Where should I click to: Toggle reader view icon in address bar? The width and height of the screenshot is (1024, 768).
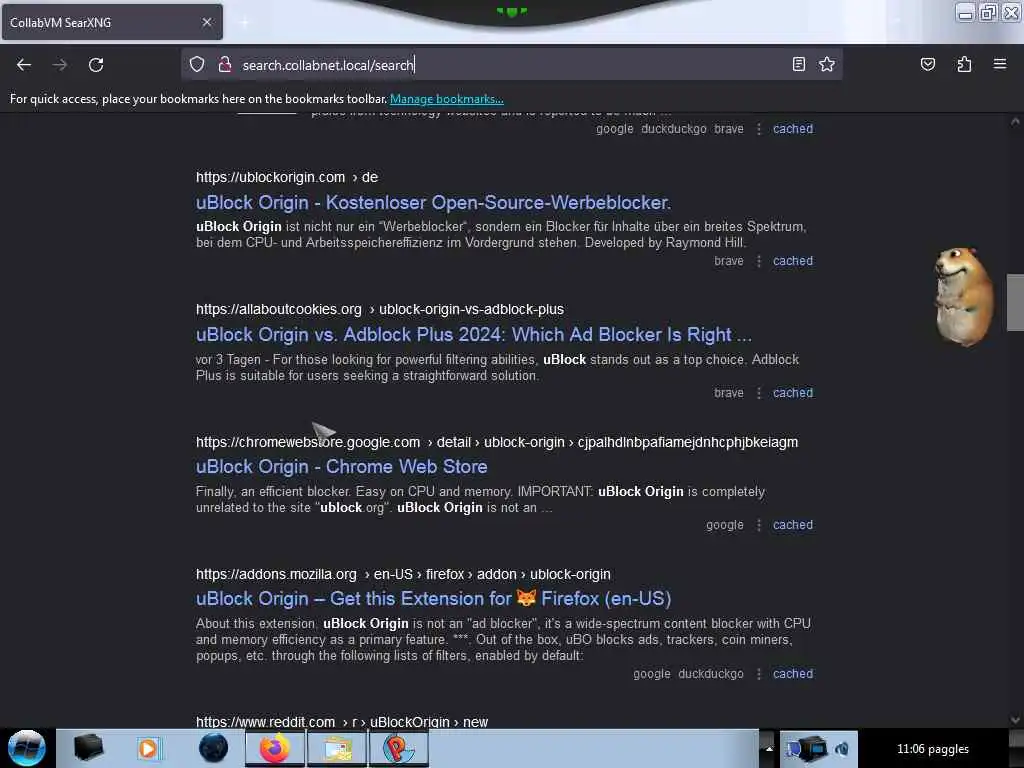click(x=798, y=64)
